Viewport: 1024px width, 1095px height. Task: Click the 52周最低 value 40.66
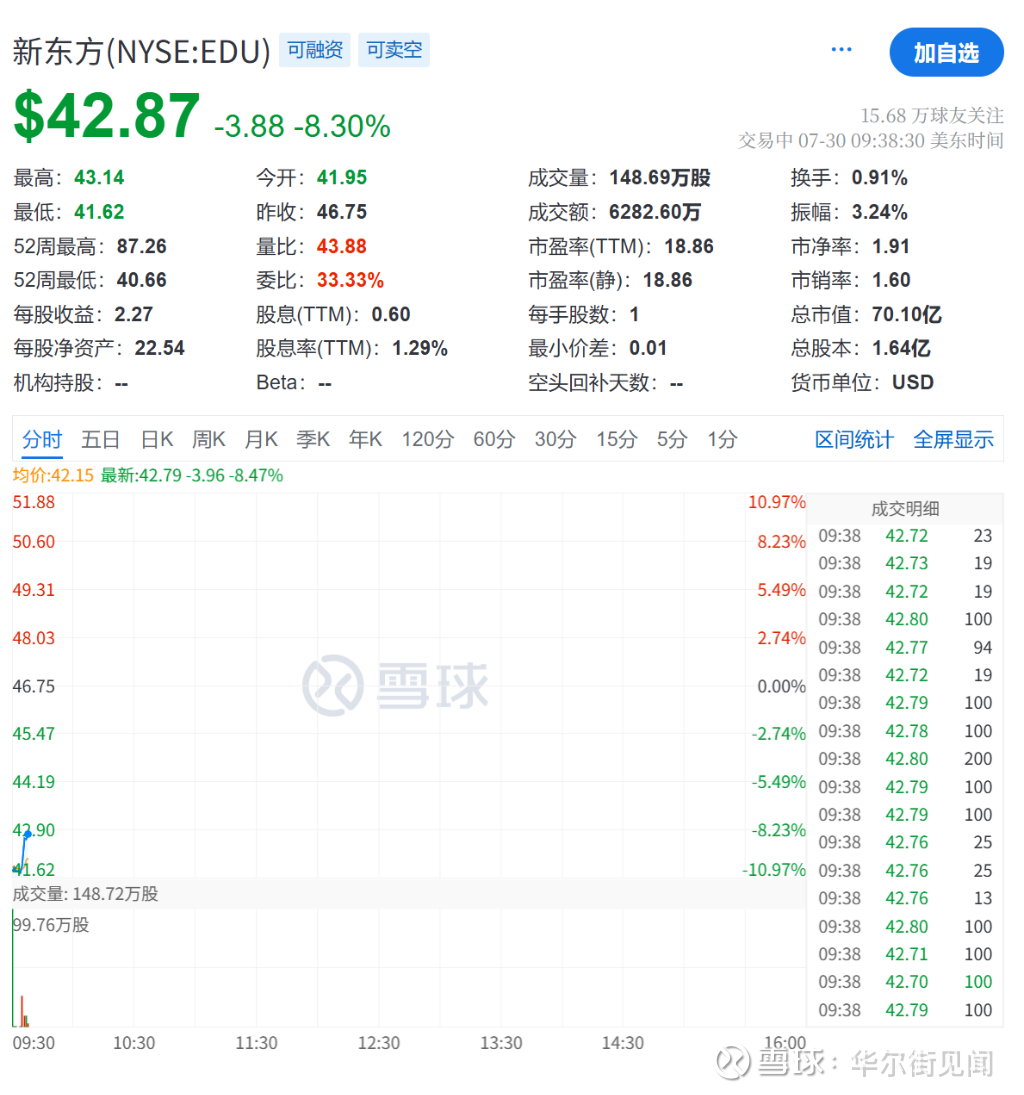click(142, 280)
